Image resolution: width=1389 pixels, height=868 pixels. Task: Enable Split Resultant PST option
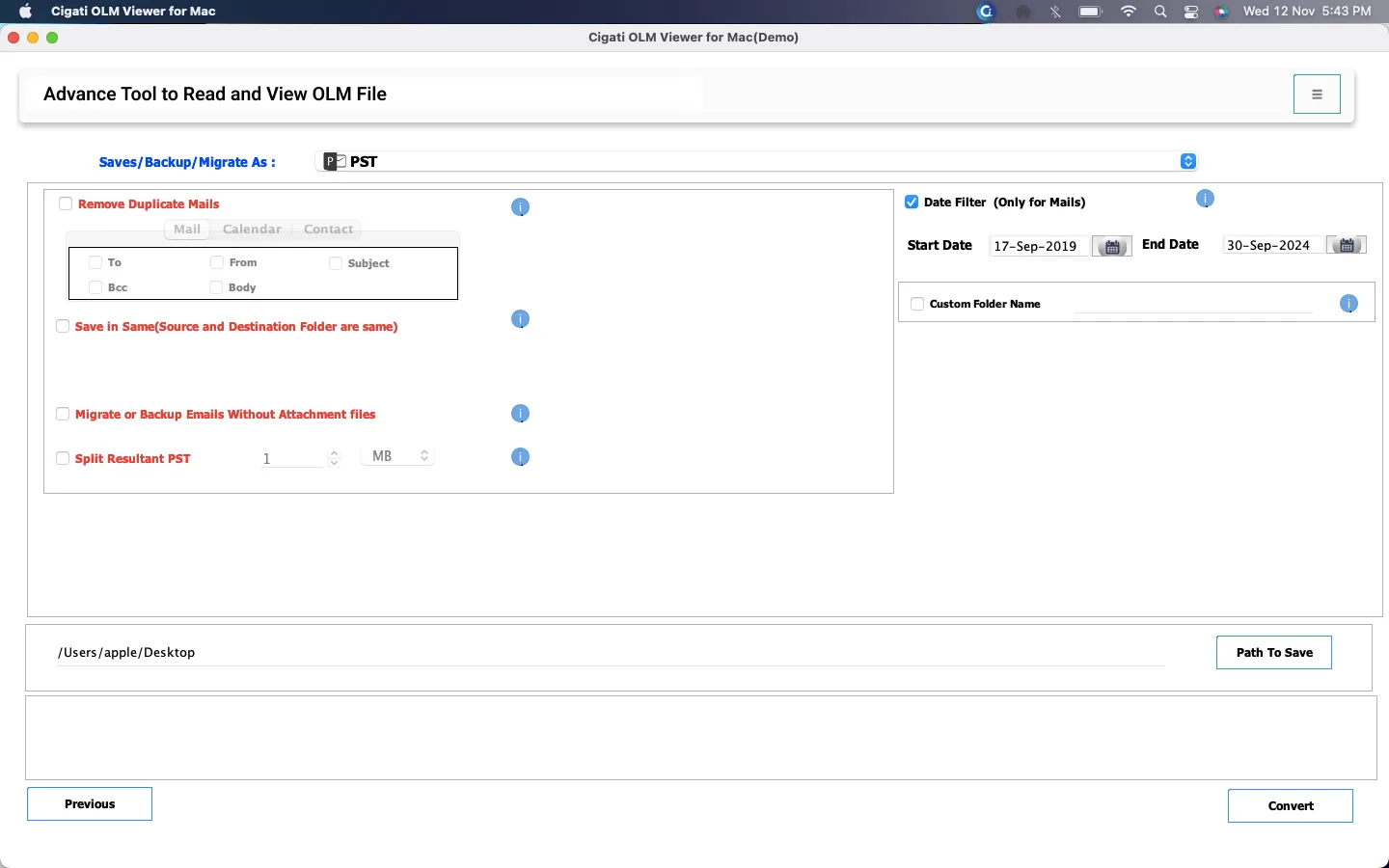(63, 458)
